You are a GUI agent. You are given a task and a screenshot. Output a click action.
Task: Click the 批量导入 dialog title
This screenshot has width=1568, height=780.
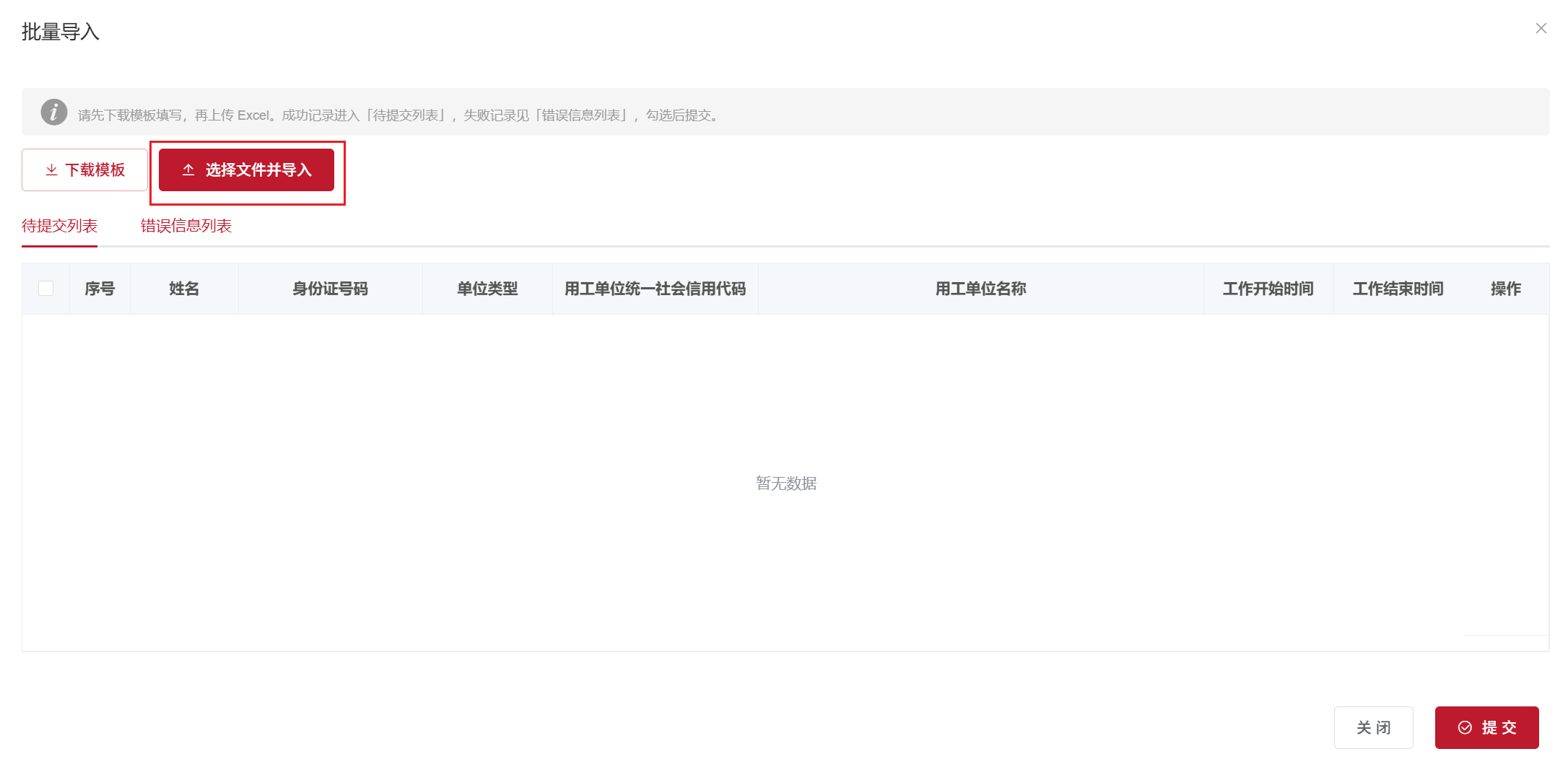pyautogui.click(x=61, y=32)
